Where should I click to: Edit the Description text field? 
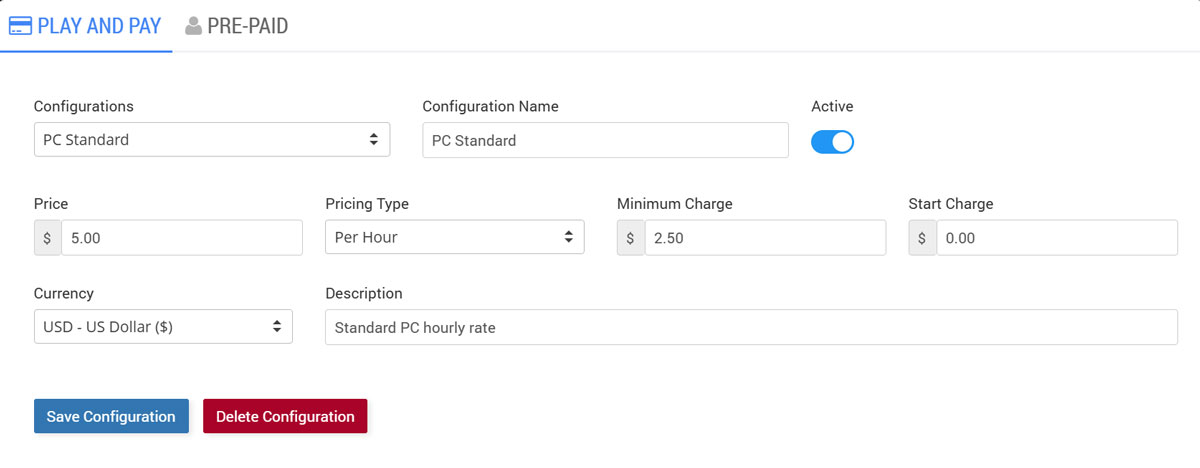750,327
